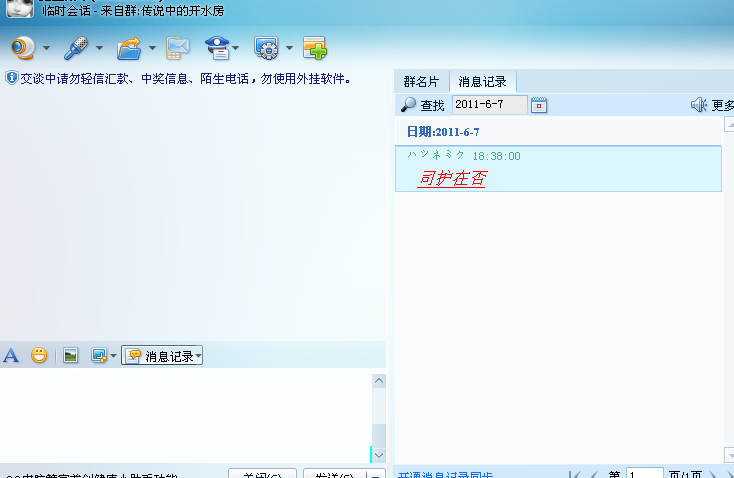734x478 pixels.
Task: Start a voice chat with the microphone icon
Action: (x=76, y=48)
